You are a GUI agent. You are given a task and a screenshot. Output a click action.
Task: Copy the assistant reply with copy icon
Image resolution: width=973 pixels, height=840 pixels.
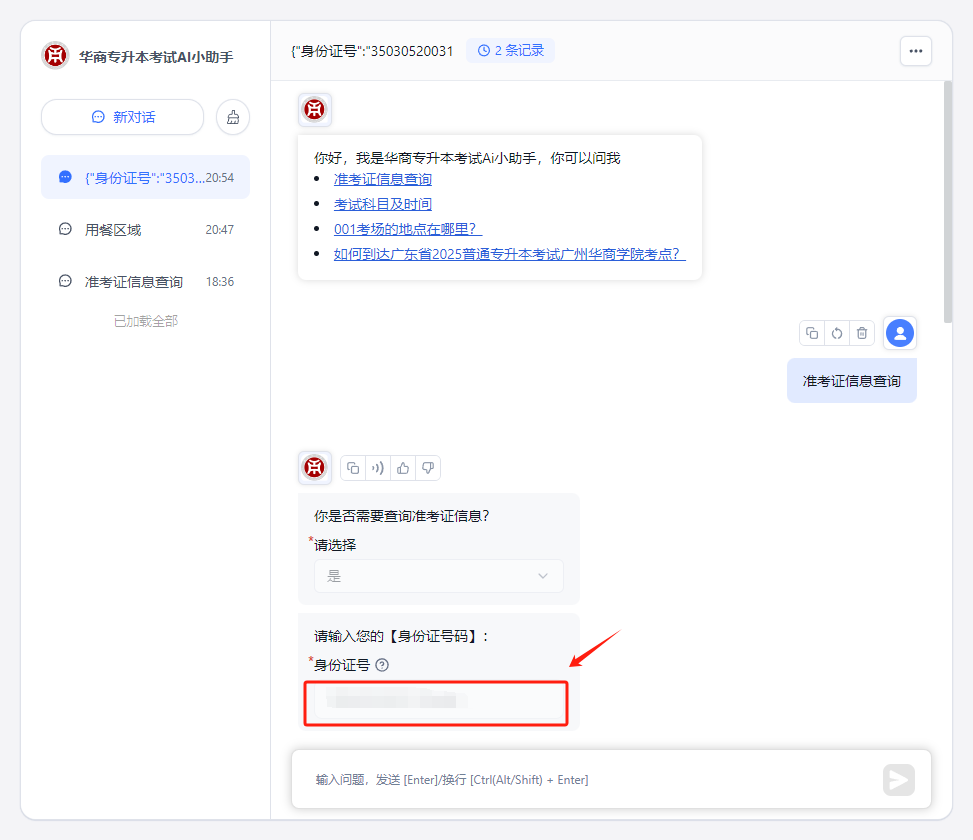pyautogui.click(x=353, y=468)
